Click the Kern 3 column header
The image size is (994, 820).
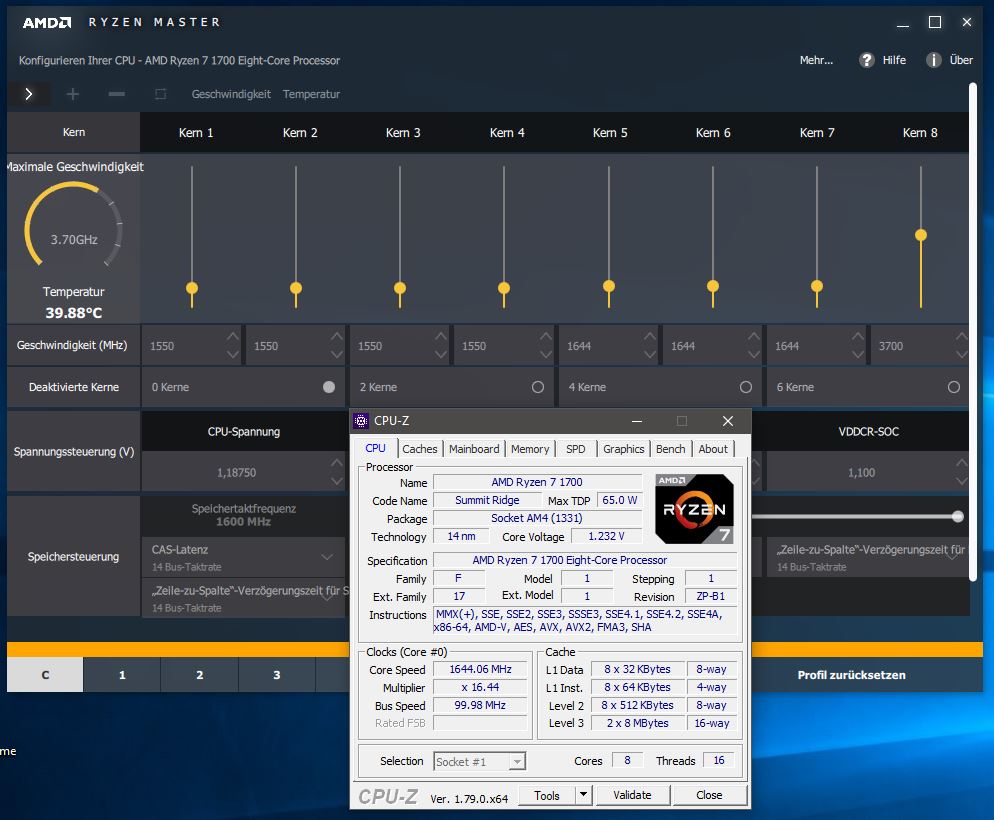tap(403, 132)
